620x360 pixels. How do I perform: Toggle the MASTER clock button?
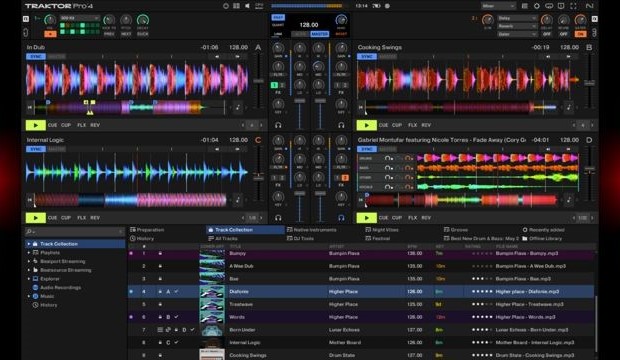pyautogui.click(x=319, y=34)
